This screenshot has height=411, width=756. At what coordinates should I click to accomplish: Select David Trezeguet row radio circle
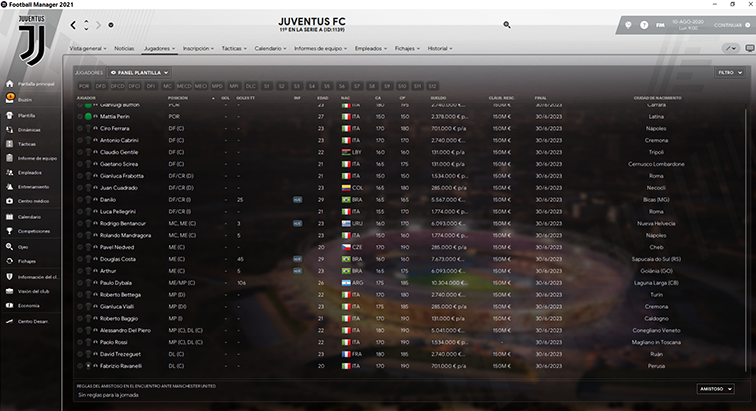[x=80, y=354]
